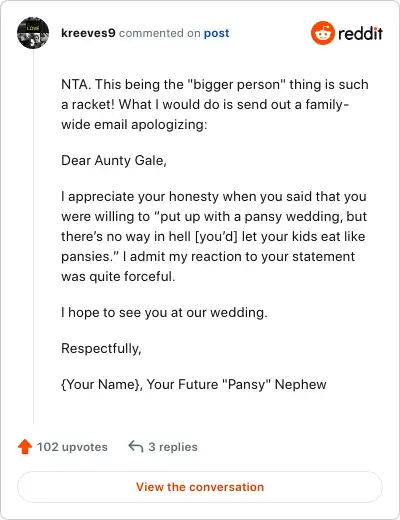This screenshot has width=400, height=520.
Task: Click the gray "commented on" text
Action: click(160, 33)
